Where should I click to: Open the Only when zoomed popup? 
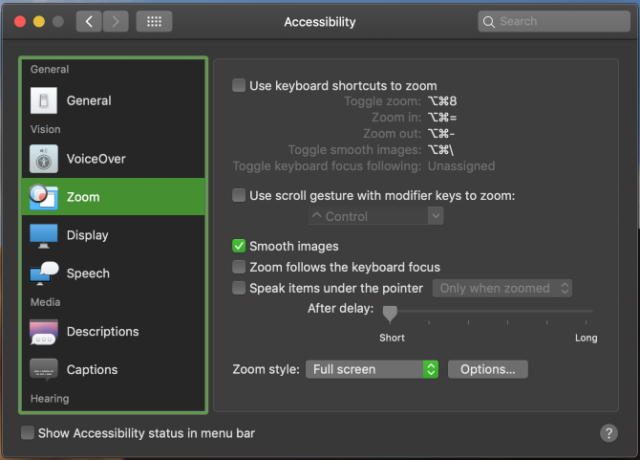[502, 288]
